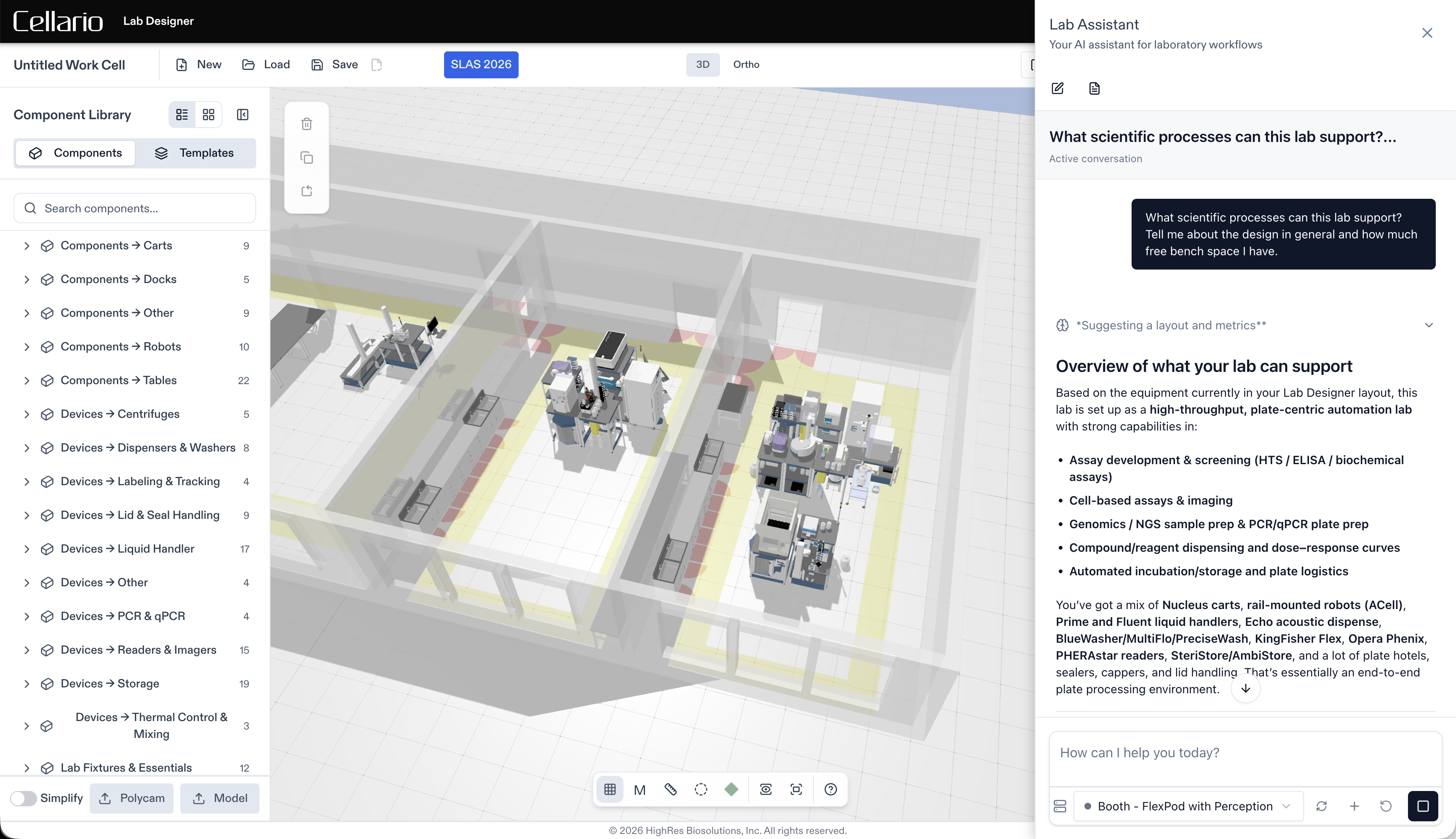This screenshot has width=1456, height=839.
Task: Click the trash delete icon
Action: (307, 124)
